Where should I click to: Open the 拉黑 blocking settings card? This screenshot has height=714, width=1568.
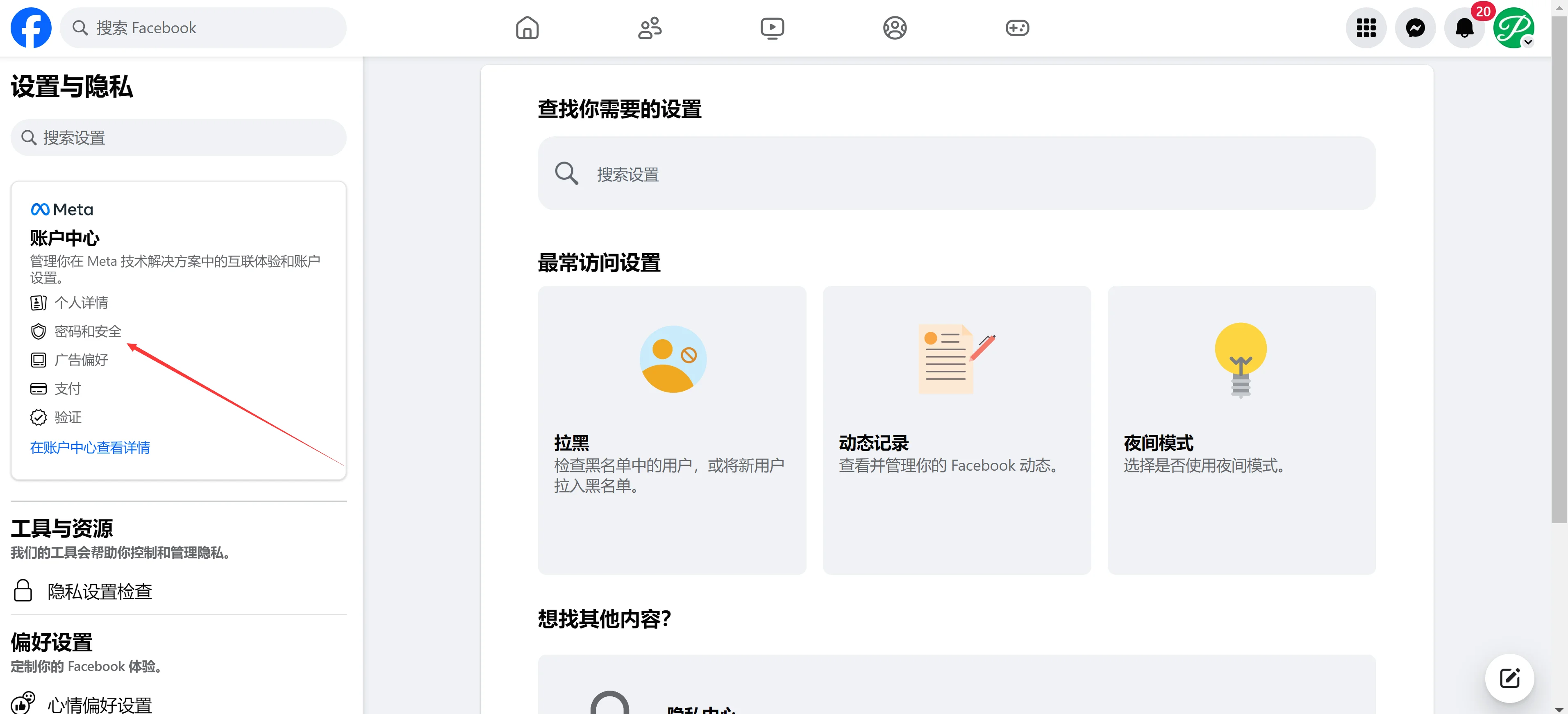pyautogui.click(x=672, y=430)
